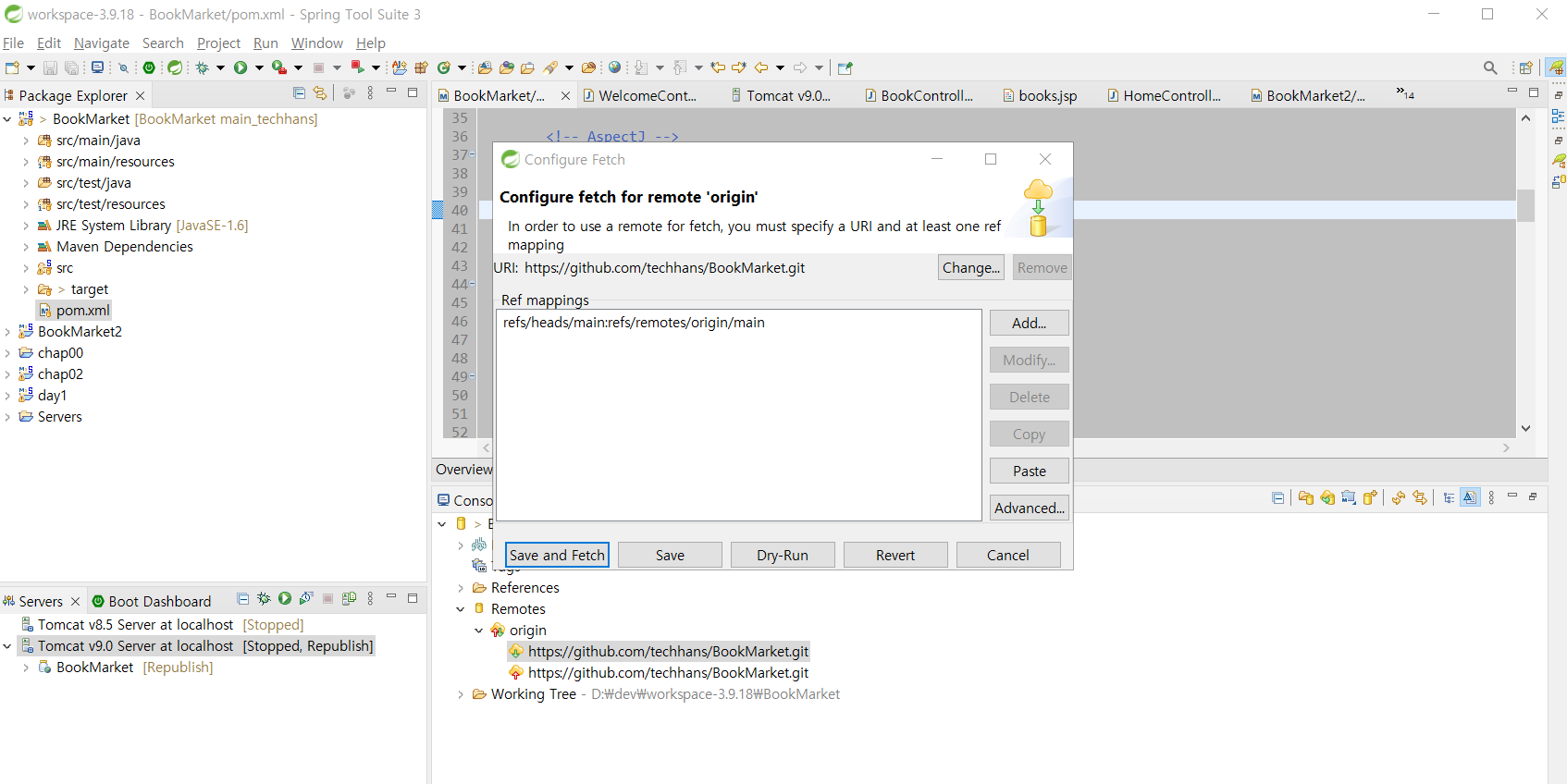Viewport: 1567px width, 784px height.
Task: Click Refresh icon in Git Repositories toolbar
Action: (1399, 498)
